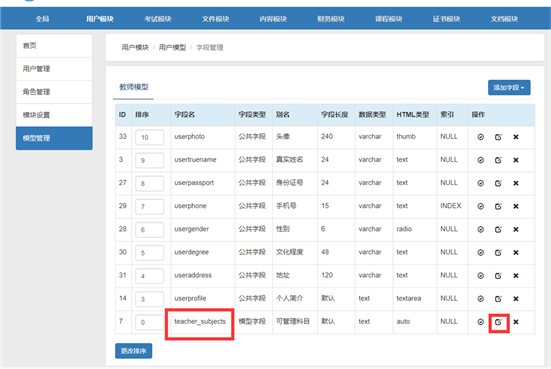The width and height of the screenshot is (551, 369).
Task: Focus the sort order input for usergender
Action: (x=149, y=229)
